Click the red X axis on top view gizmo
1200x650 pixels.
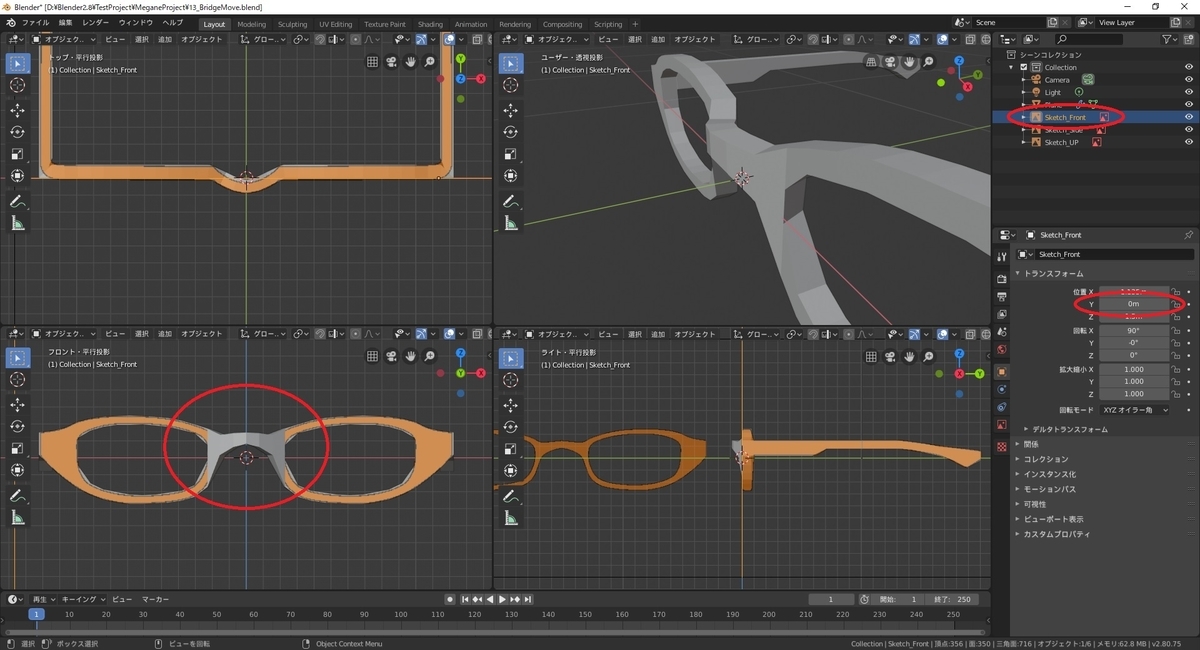(x=481, y=78)
